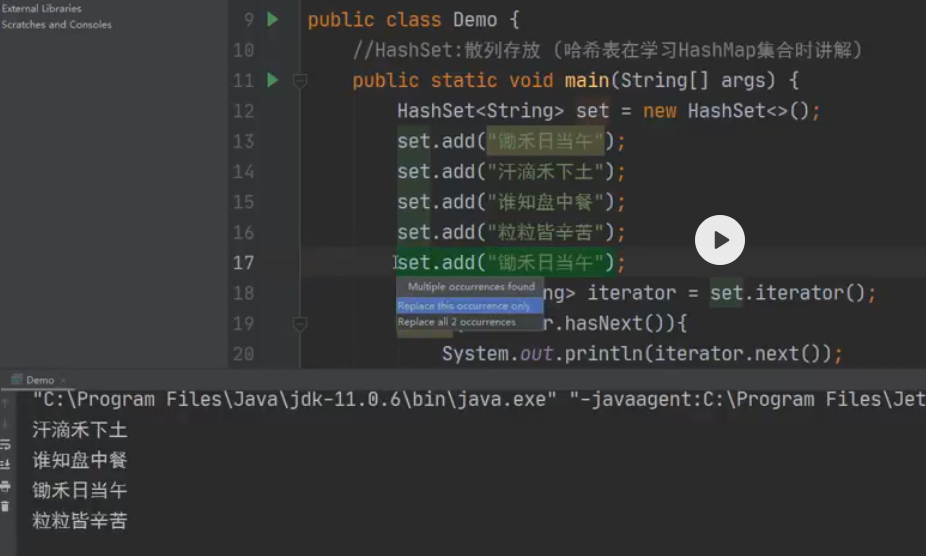Run the Demo class from the line 9 gutter arrow
926x556 pixels.
pyautogui.click(x=272, y=19)
